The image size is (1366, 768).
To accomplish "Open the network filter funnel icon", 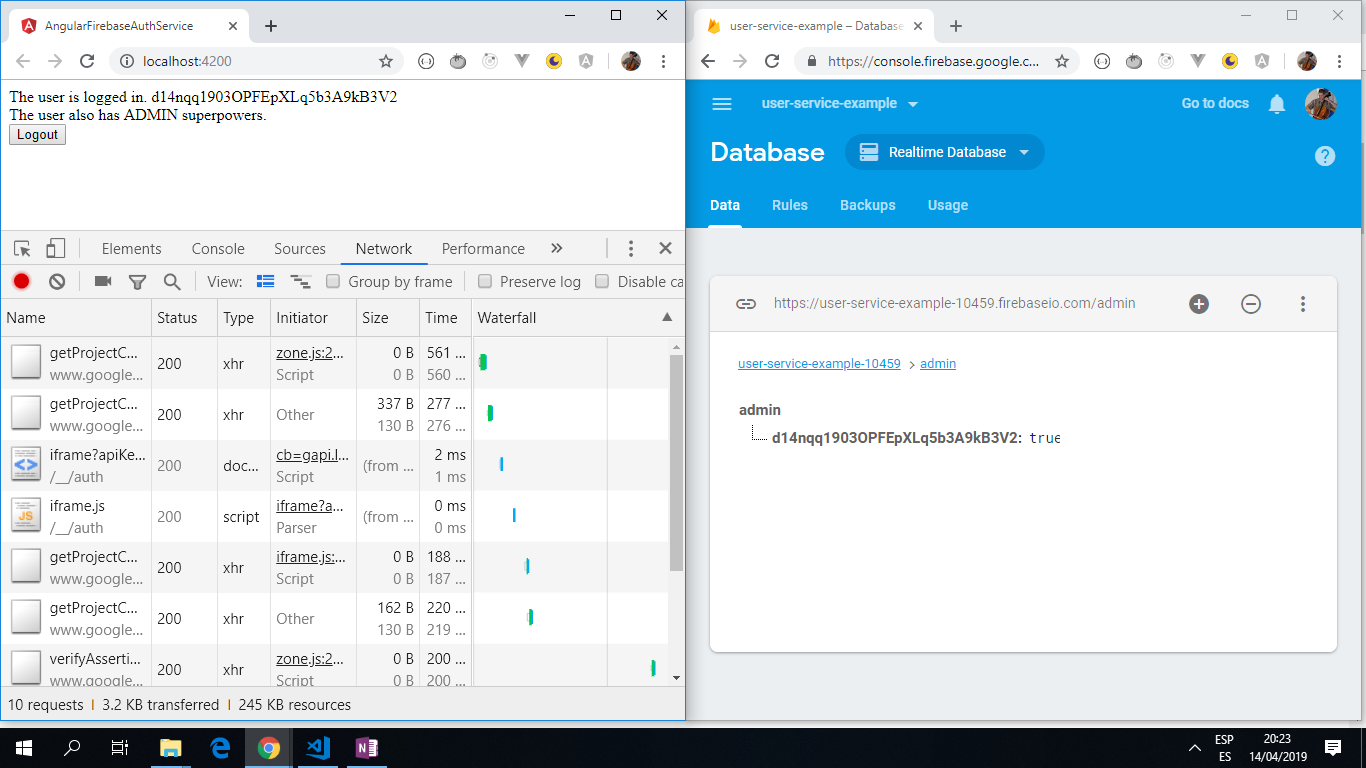I will pos(138,282).
